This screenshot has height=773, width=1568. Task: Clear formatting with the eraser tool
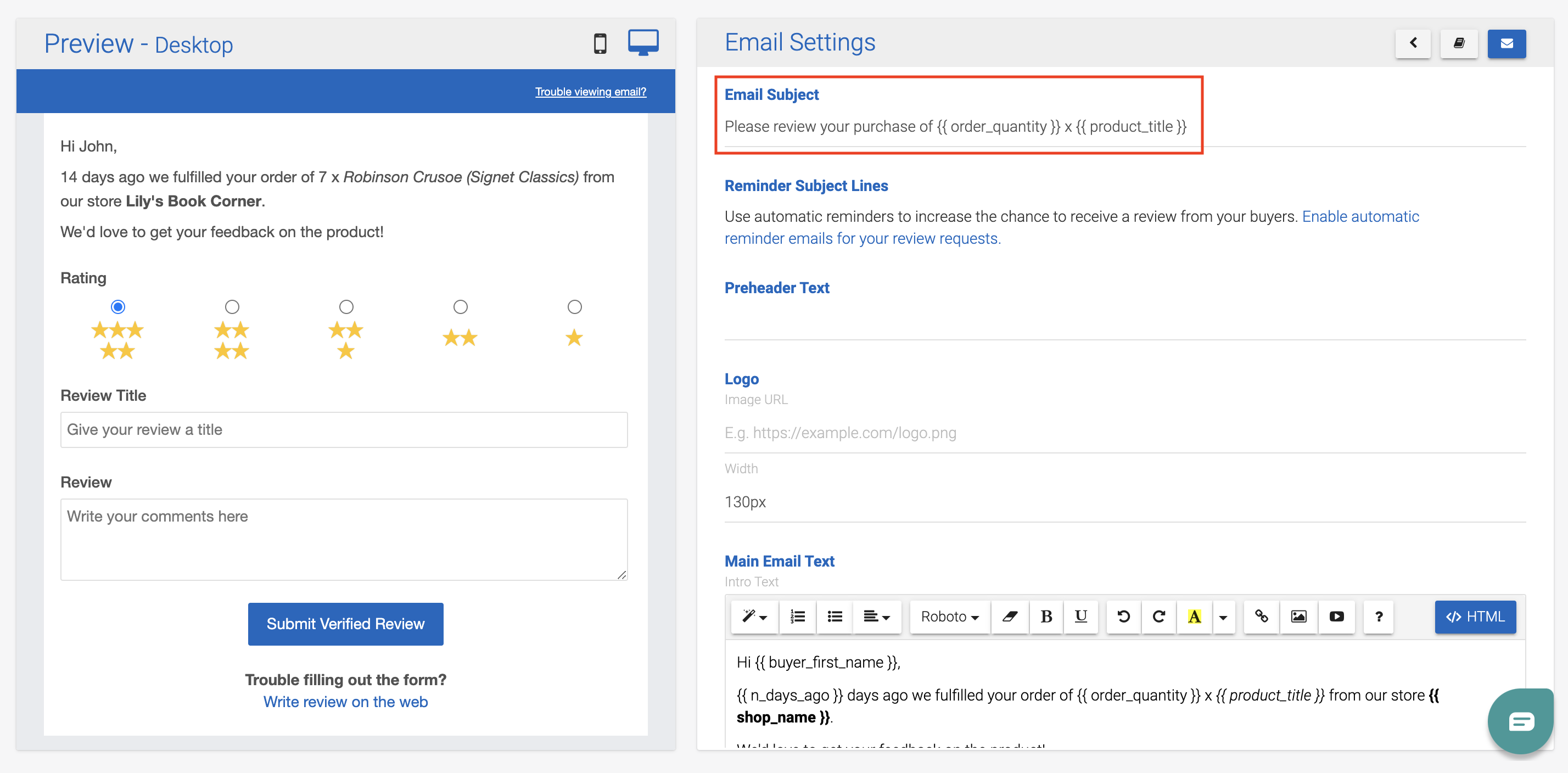[1010, 617]
